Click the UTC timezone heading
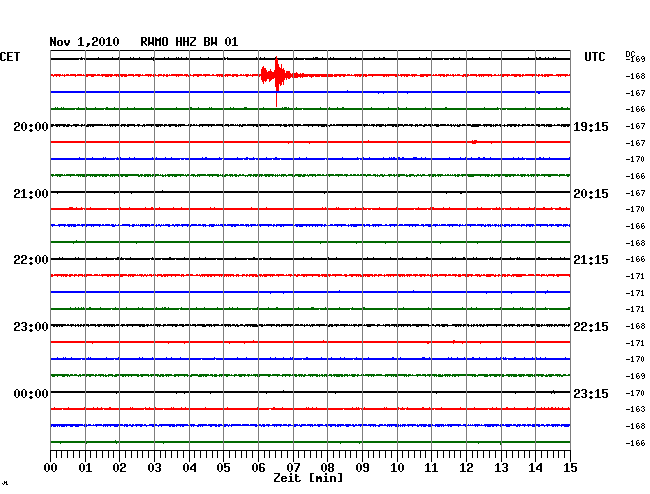 coord(594,57)
